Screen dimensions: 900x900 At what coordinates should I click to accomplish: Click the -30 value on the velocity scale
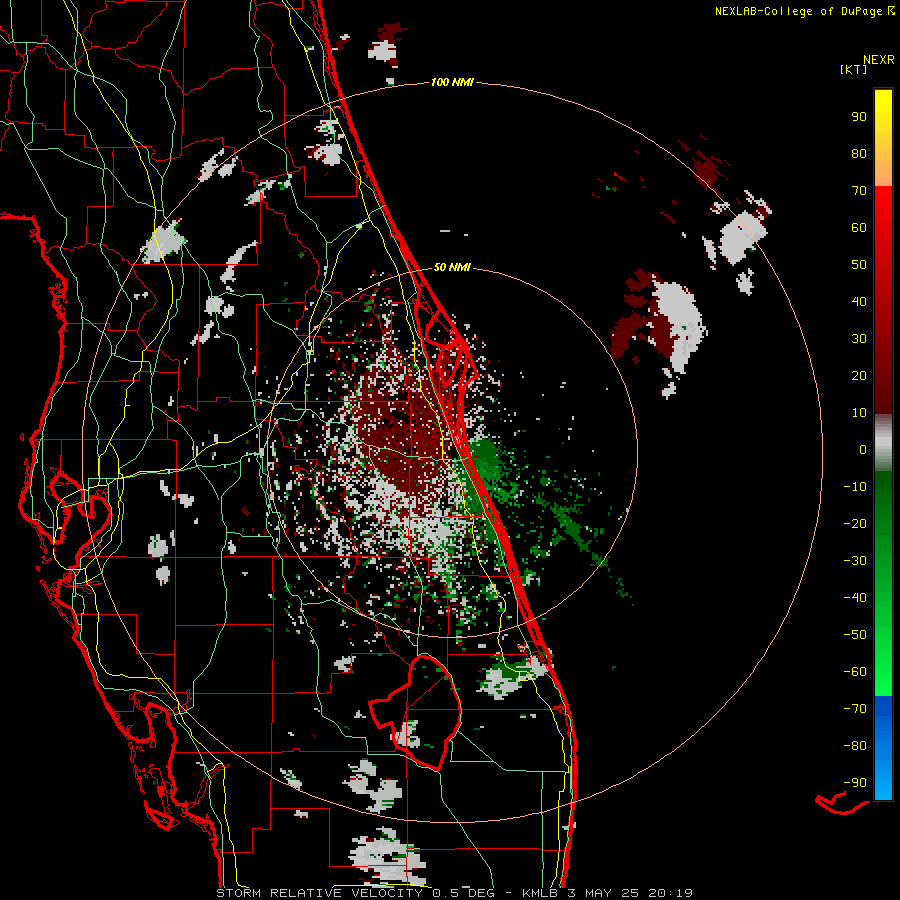click(x=855, y=561)
